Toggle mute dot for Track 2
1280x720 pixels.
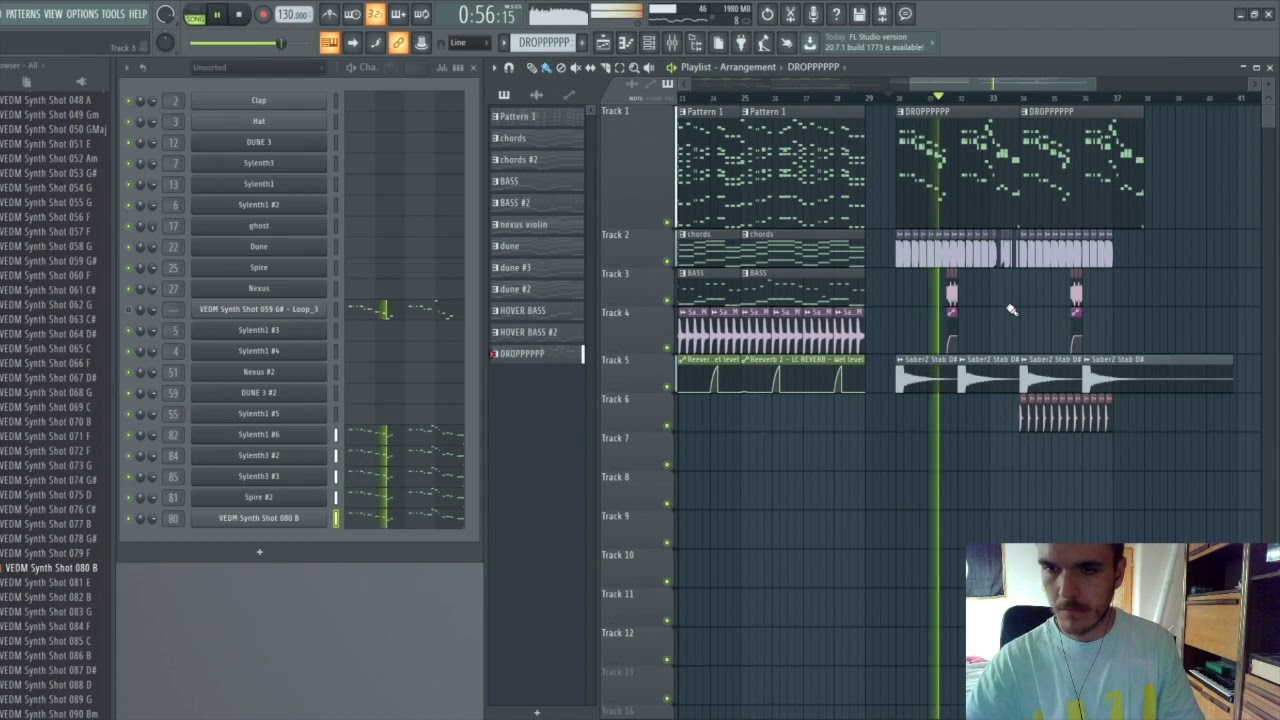tap(667, 261)
